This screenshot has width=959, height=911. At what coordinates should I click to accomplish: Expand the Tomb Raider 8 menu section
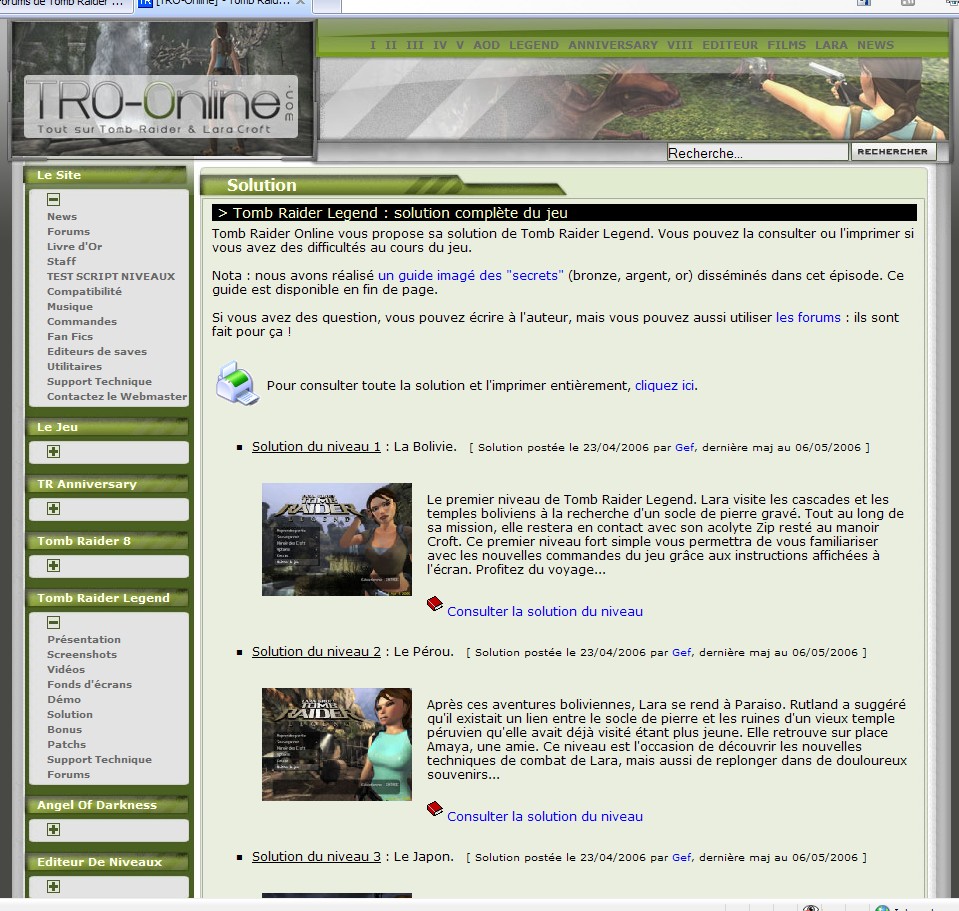pyautogui.click(x=54, y=566)
